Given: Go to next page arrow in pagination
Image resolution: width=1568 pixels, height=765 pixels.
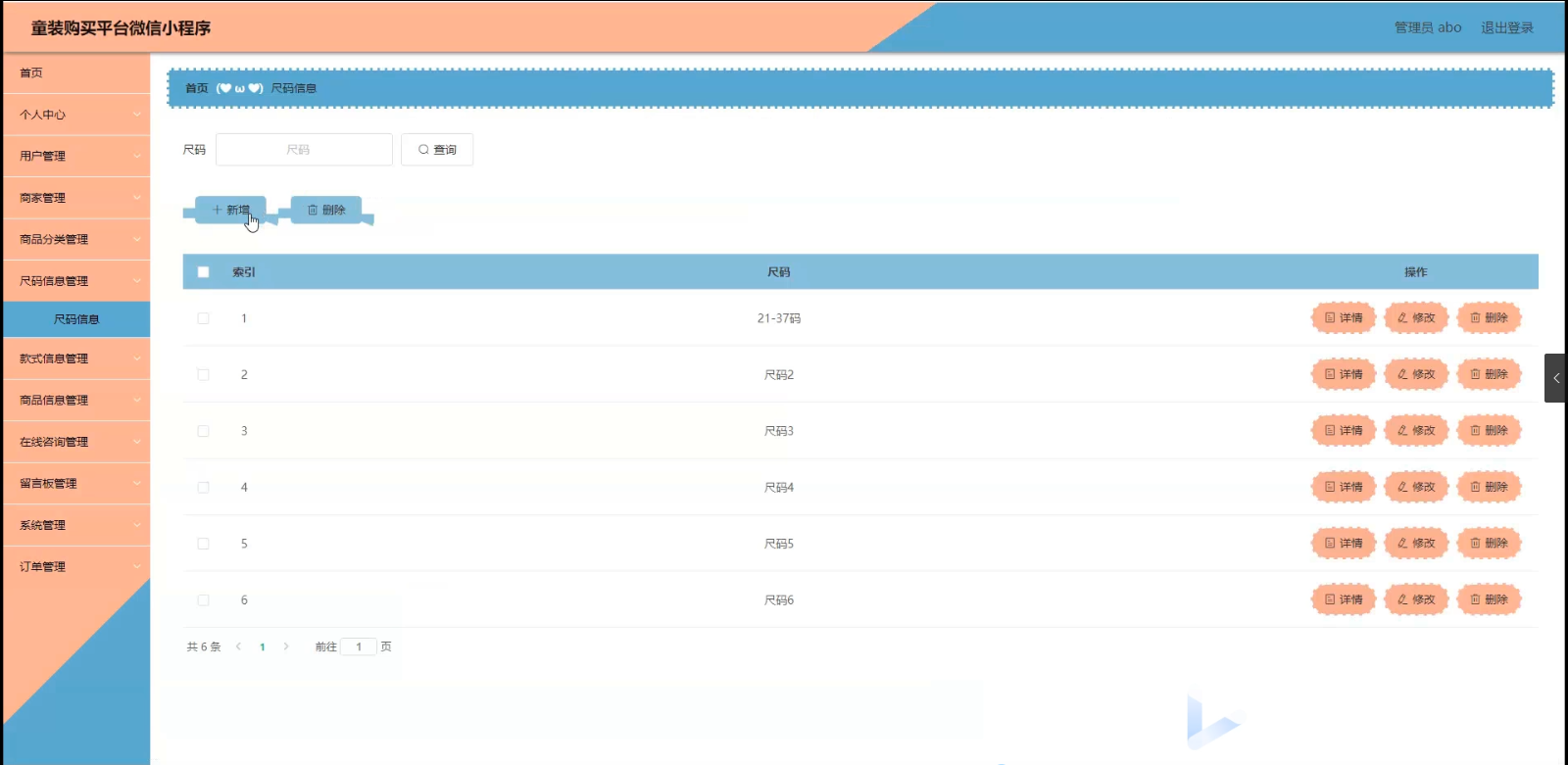Looking at the screenshot, I should [x=286, y=646].
